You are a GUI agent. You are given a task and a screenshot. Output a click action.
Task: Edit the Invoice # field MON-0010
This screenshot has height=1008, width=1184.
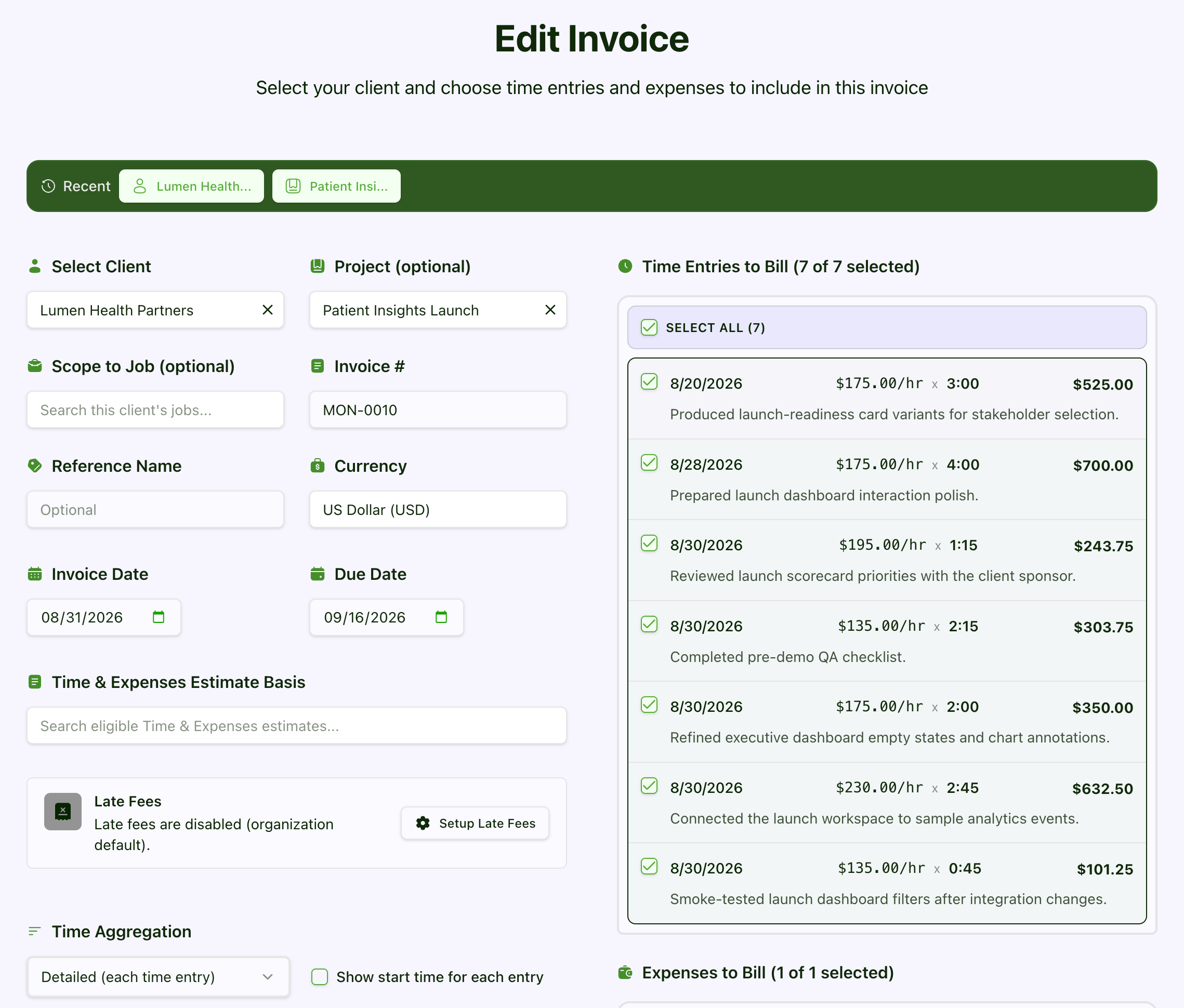pyautogui.click(x=438, y=410)
